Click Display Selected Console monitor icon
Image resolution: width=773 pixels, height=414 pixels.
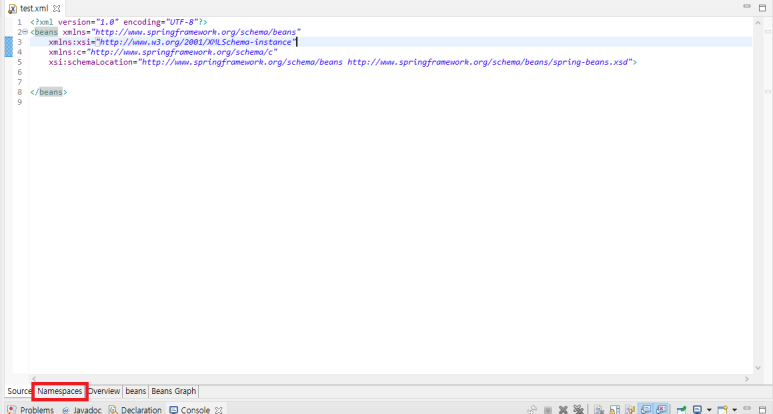pyautogui.click(x=697, y=410)
